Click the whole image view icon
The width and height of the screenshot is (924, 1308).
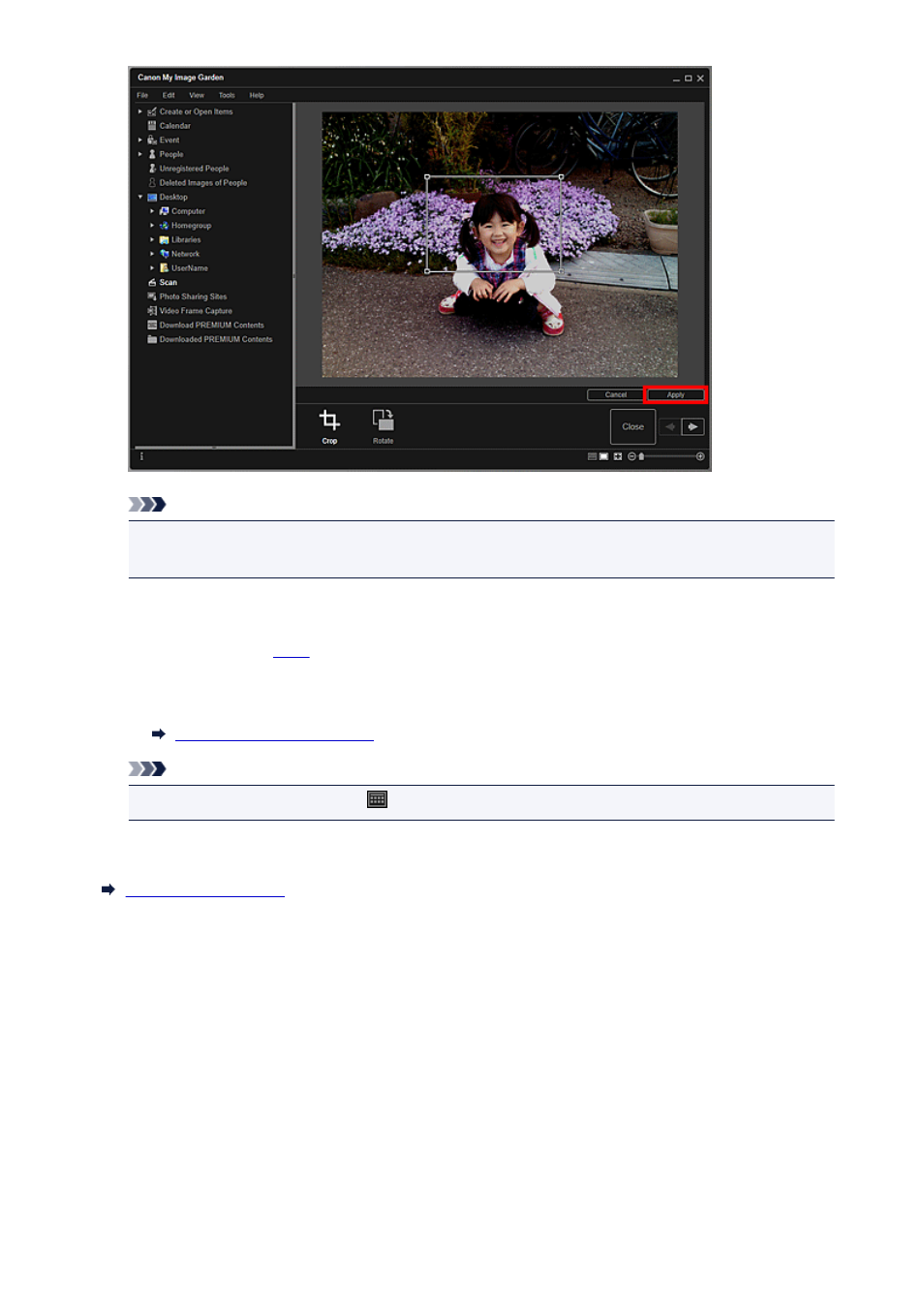pyautogui.click(x=618, y=456)
